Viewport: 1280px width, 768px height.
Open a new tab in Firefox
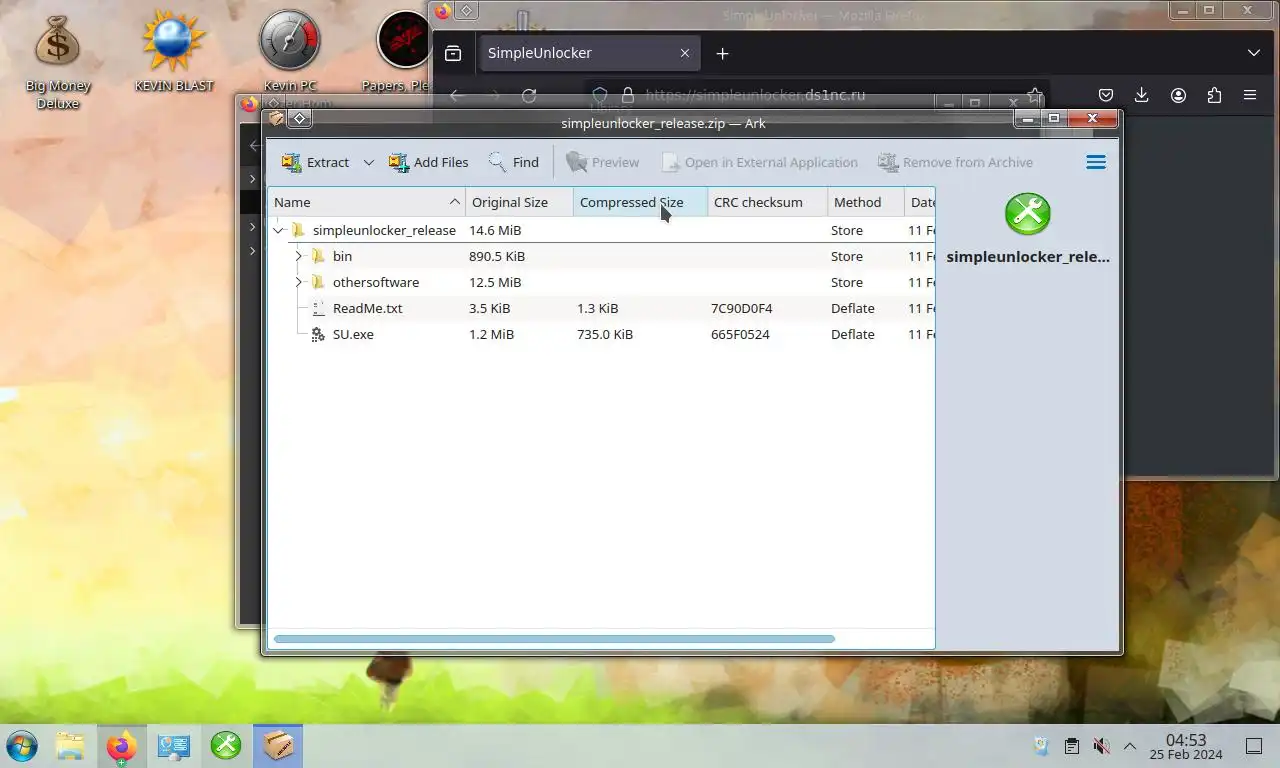tap(722, 53)
